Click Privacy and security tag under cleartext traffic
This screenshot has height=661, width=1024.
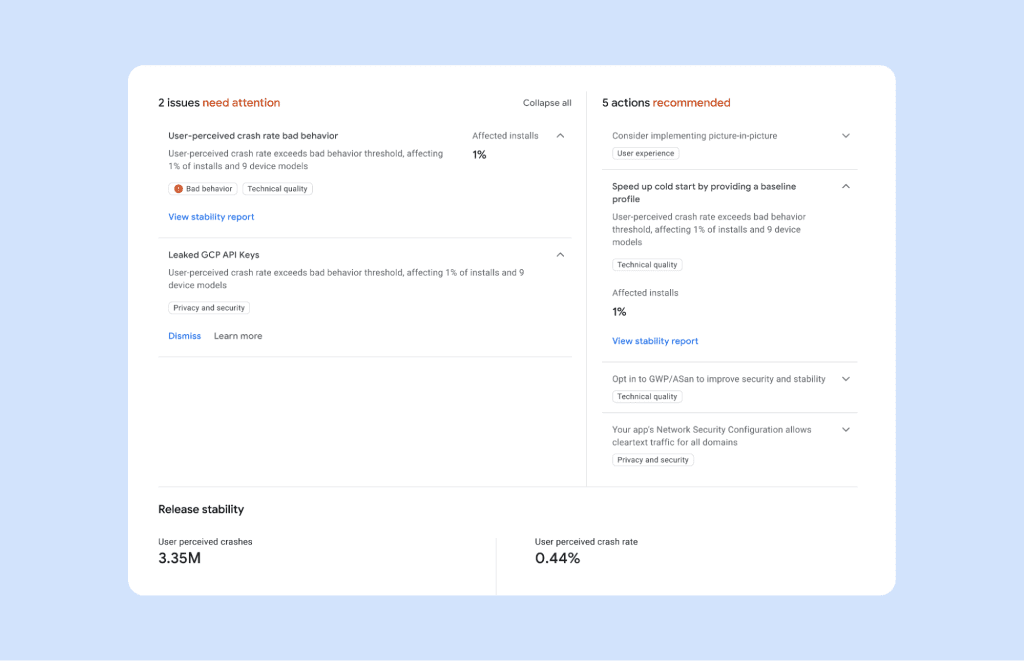pyautogui.click(x=652, y=460)
